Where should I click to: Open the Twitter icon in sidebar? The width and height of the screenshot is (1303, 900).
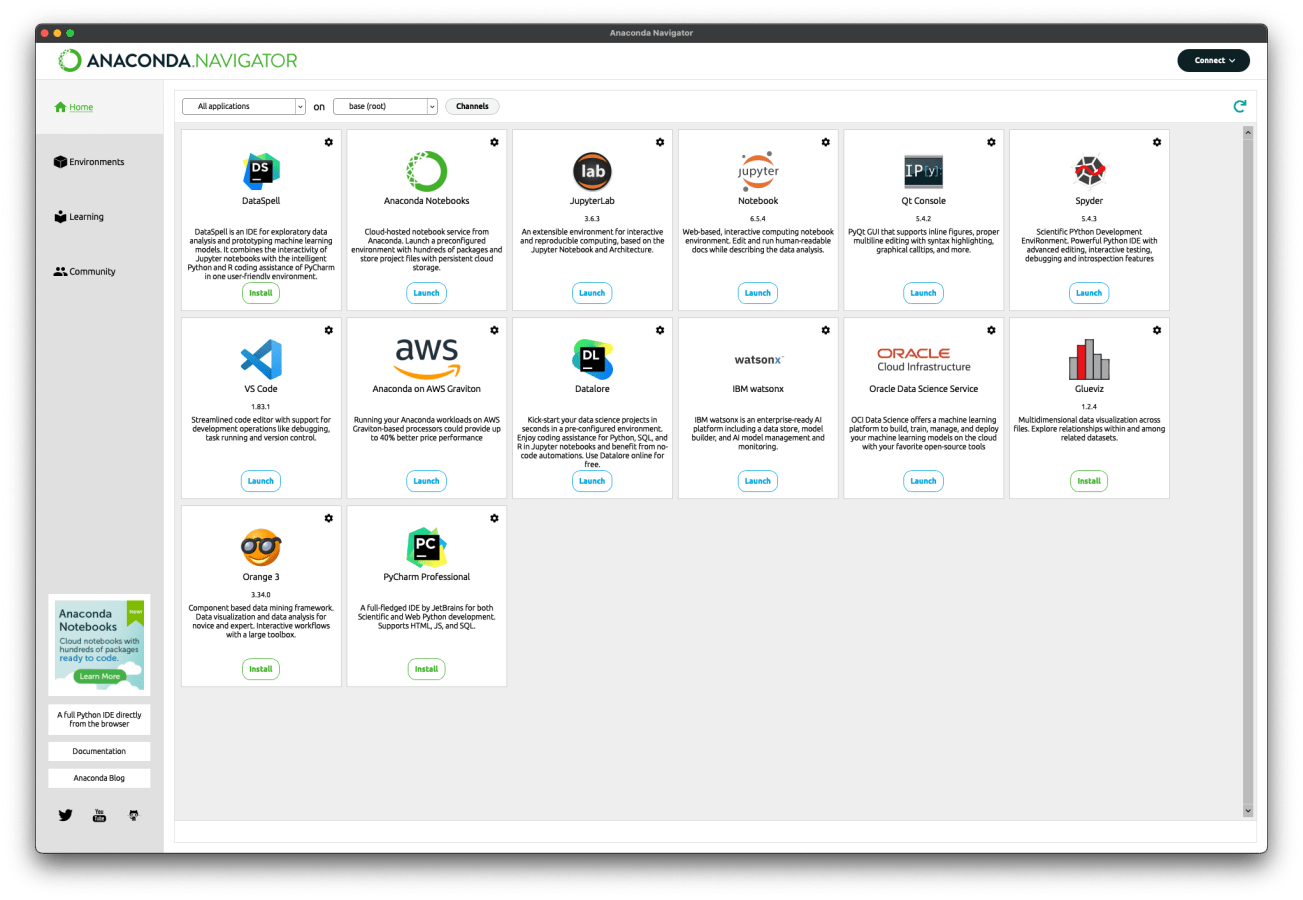65,815
